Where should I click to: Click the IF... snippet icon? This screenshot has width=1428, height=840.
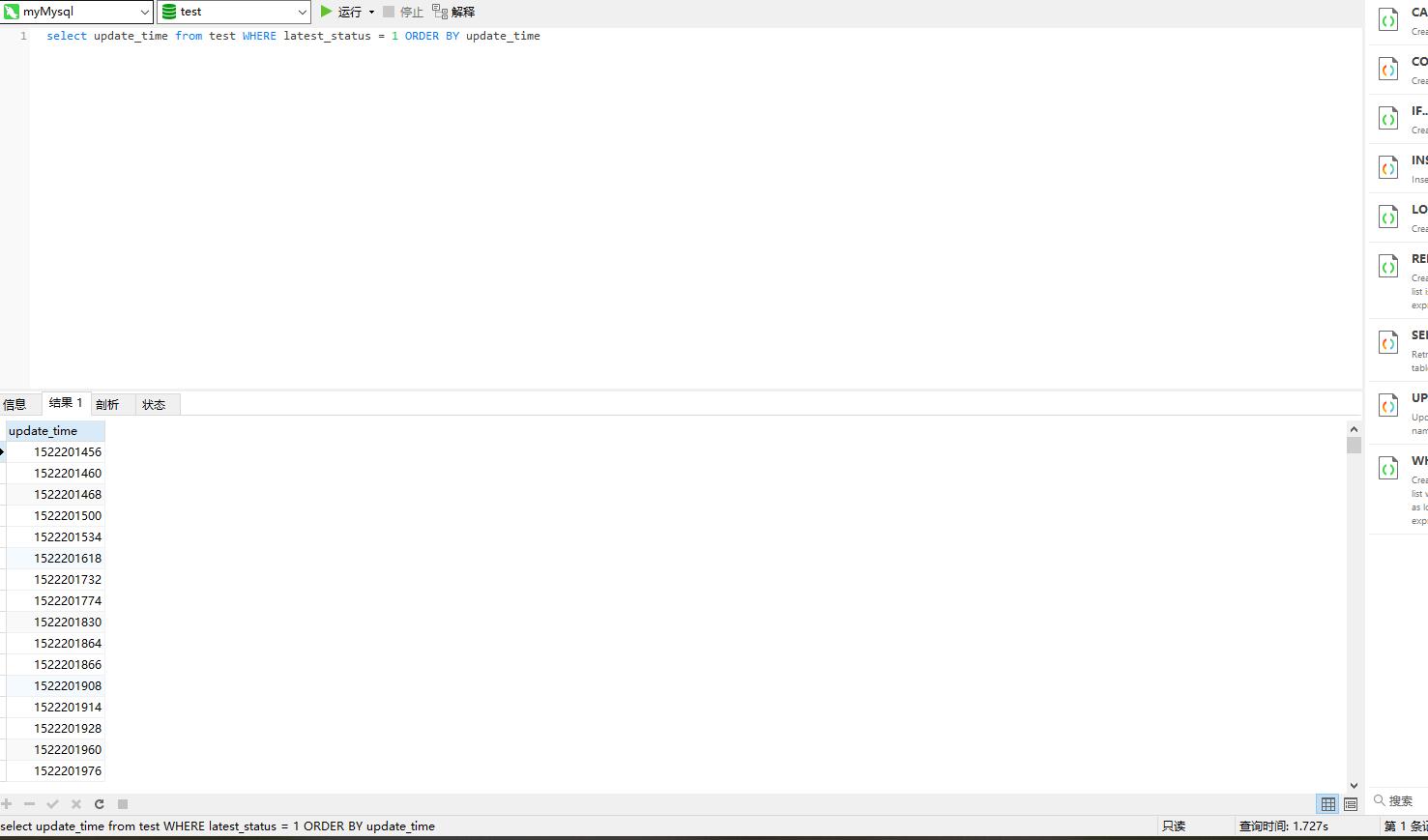point(1388,119)
